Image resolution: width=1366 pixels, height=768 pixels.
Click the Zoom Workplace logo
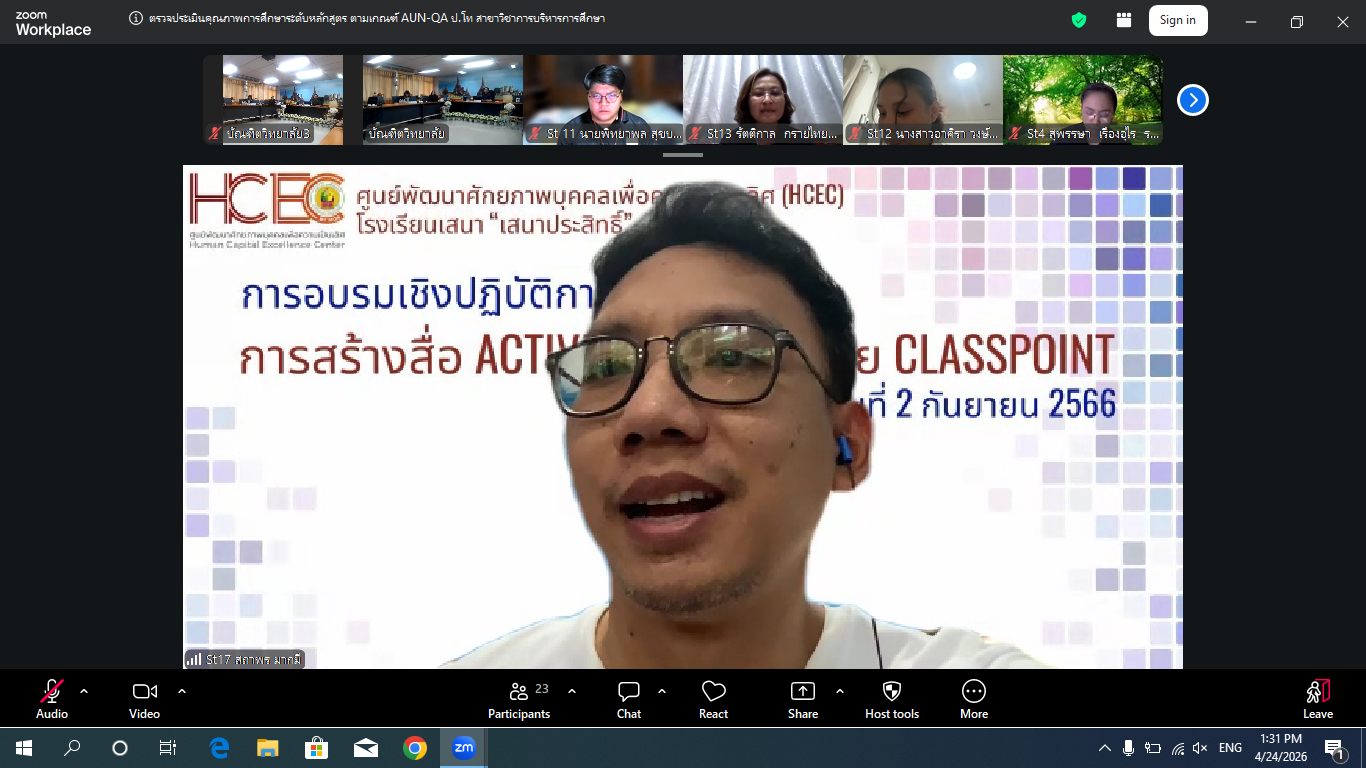[x=53, y=24]
